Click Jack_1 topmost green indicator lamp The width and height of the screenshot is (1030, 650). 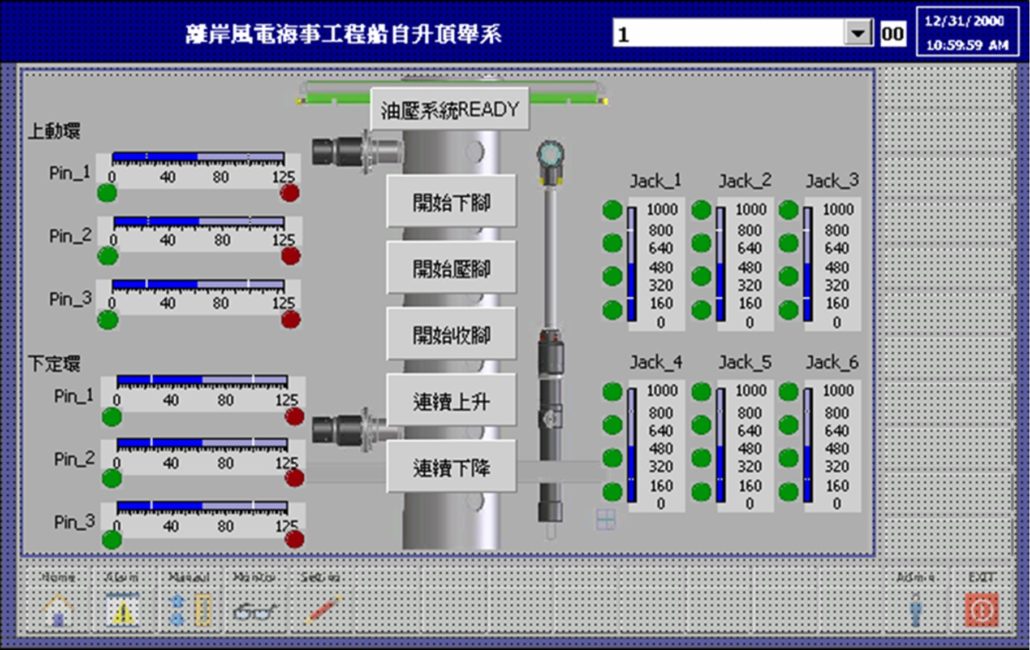[612, 210]
